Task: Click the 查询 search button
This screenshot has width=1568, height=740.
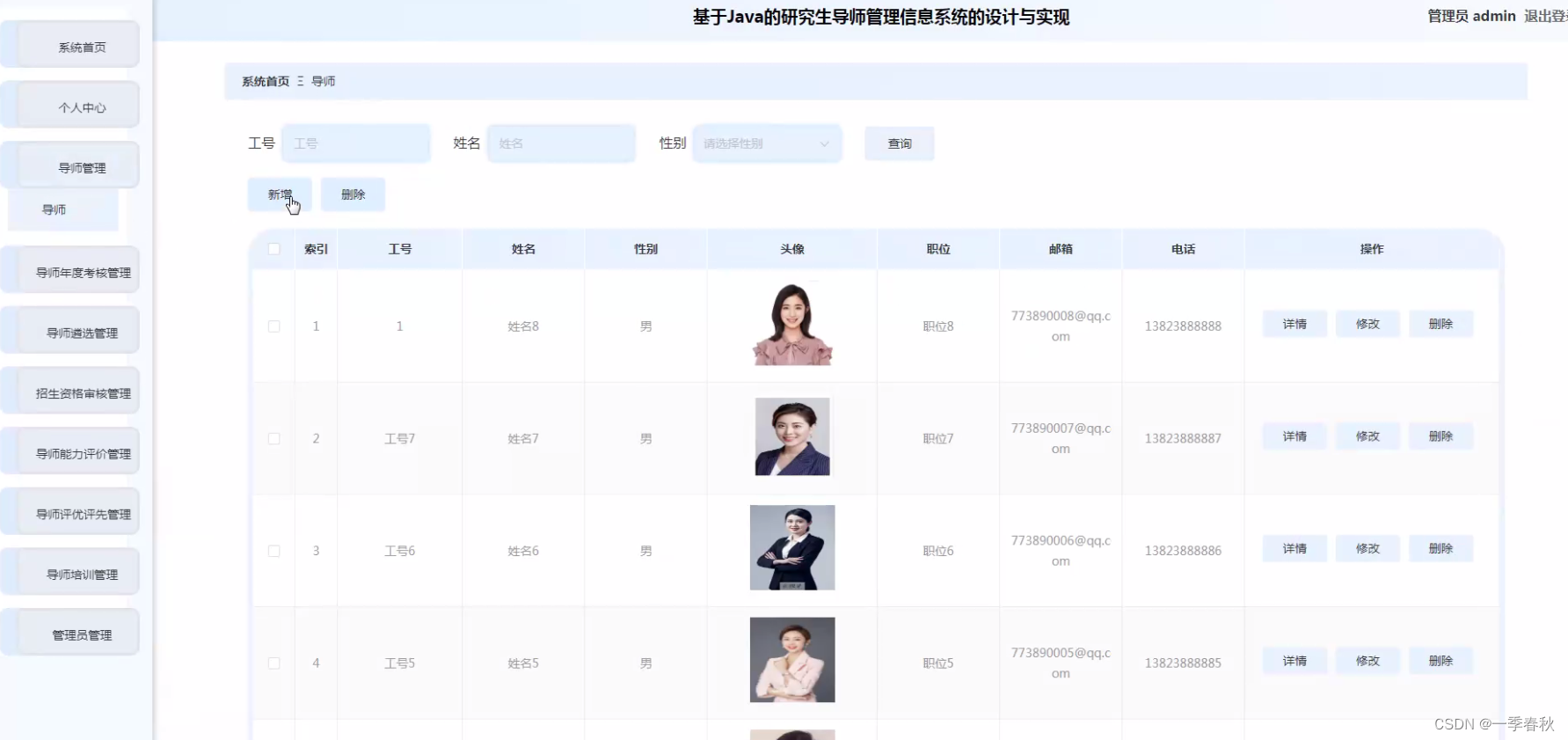Action: [899, 143]
